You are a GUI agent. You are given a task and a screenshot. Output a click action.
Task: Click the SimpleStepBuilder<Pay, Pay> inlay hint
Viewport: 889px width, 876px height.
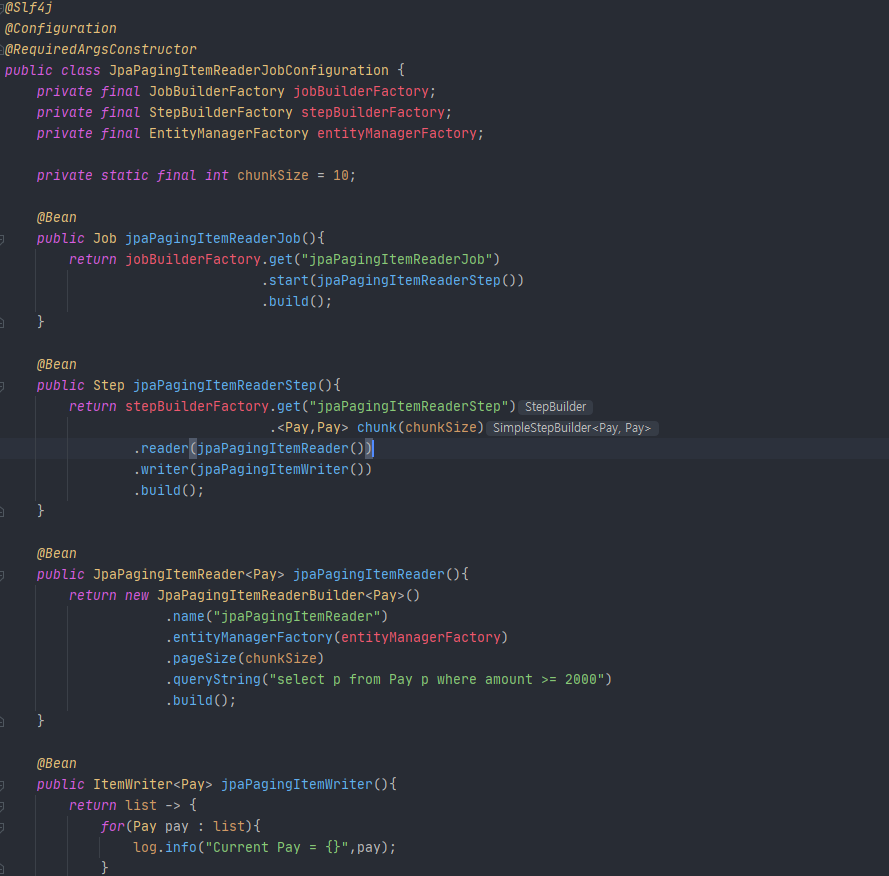(572, 428)
